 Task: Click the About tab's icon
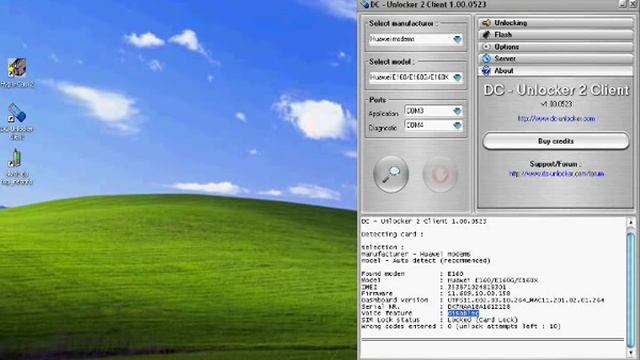[x=486, y=70]
